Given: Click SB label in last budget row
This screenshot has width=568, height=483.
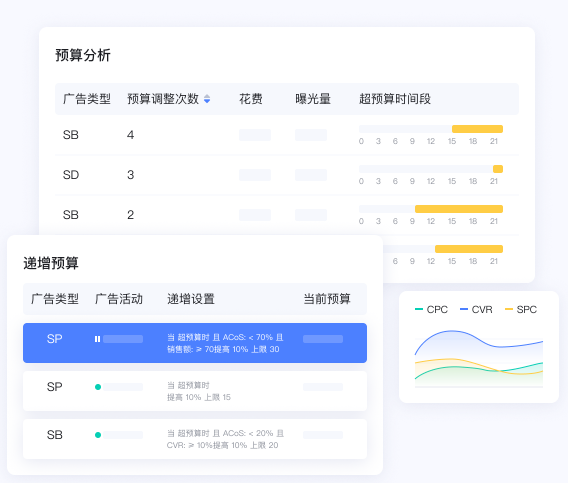Looking at the screenshot, I should (x=55, y=434).
